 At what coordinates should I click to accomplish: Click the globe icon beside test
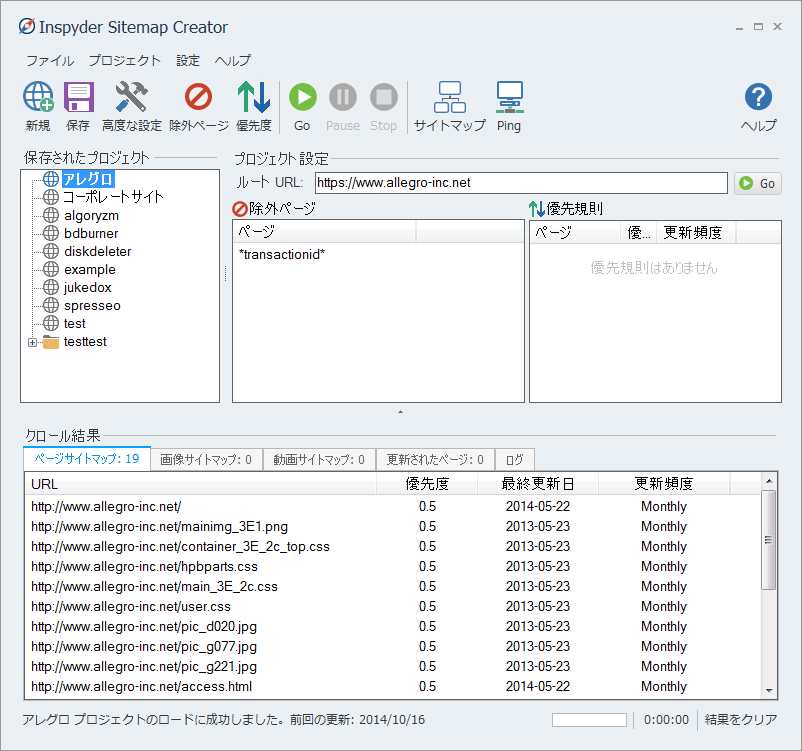click(51, 323)
